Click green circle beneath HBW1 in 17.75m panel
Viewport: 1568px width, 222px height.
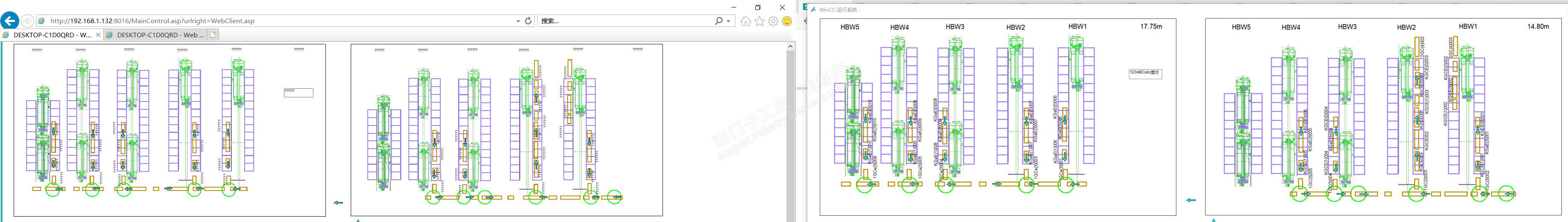[x=1066, y=184]
